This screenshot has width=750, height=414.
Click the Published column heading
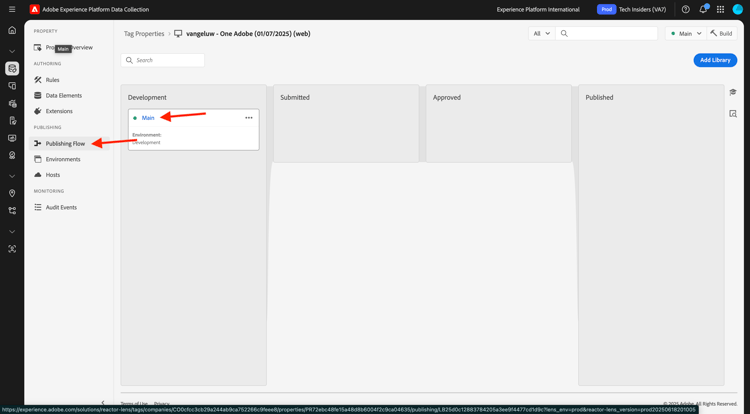click(599, 97)
